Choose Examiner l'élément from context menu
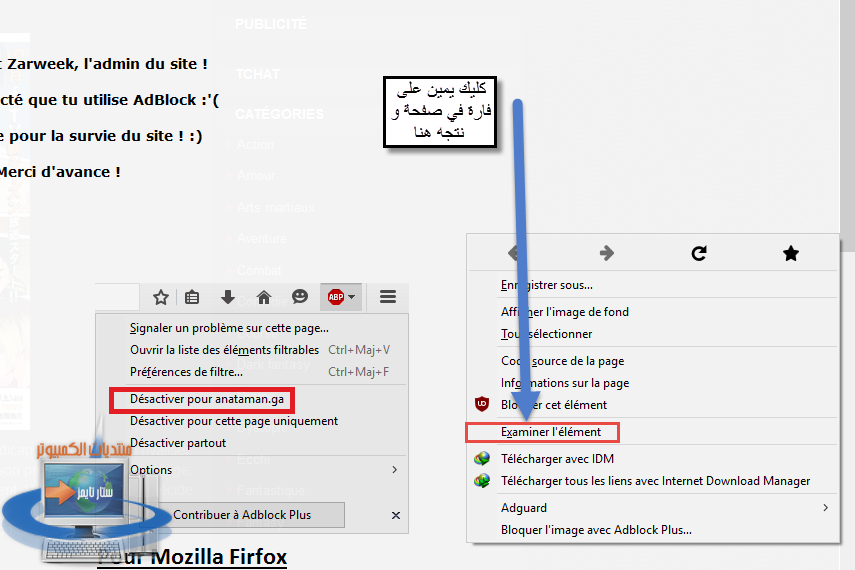This screenshot has width=855, height=570. [x=551, y=432]
